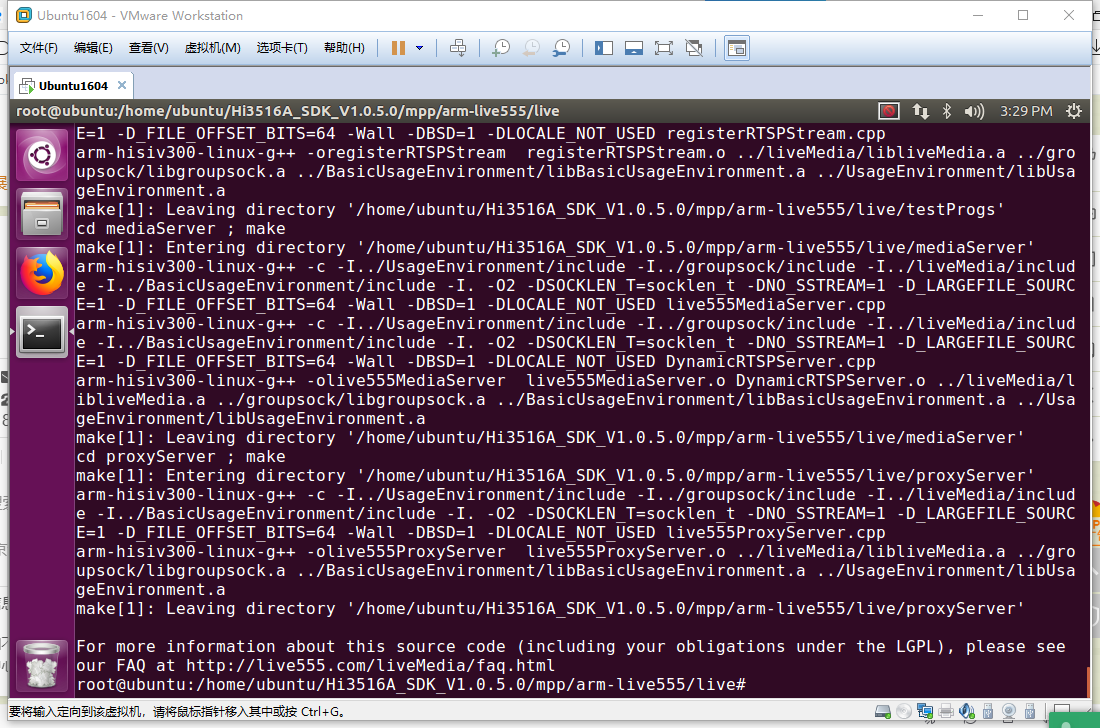Viewport: 1100px width, 728px height.
Task: Revert the VM to its snapshot
Action: pos(533,47)
